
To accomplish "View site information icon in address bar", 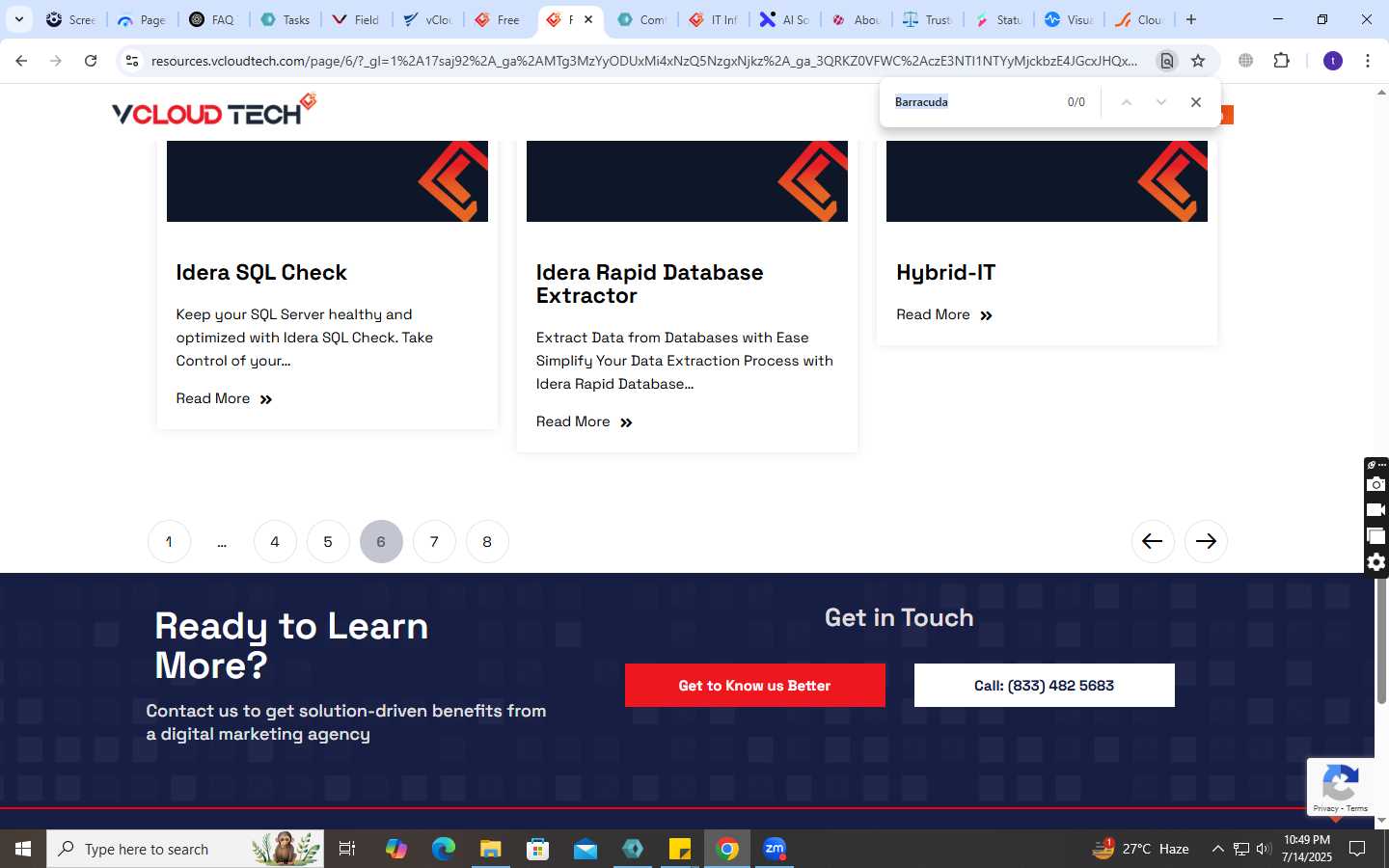I will click(x=132, y=61).
